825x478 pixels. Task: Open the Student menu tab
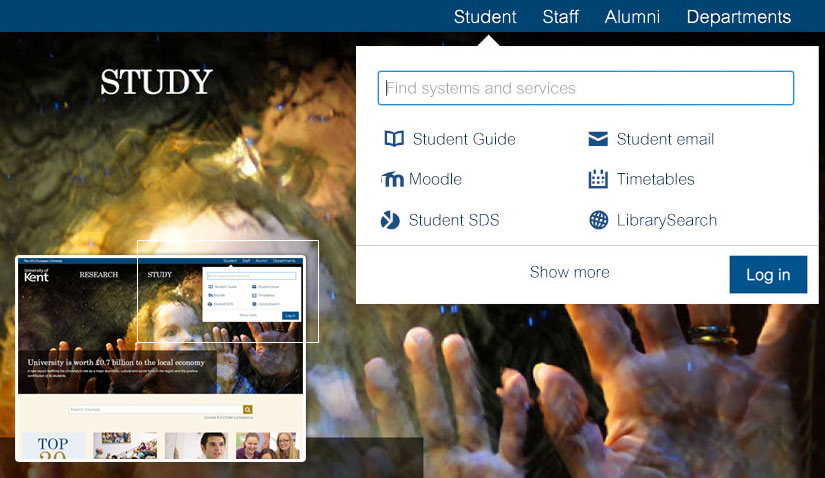[x=485, y=17]
